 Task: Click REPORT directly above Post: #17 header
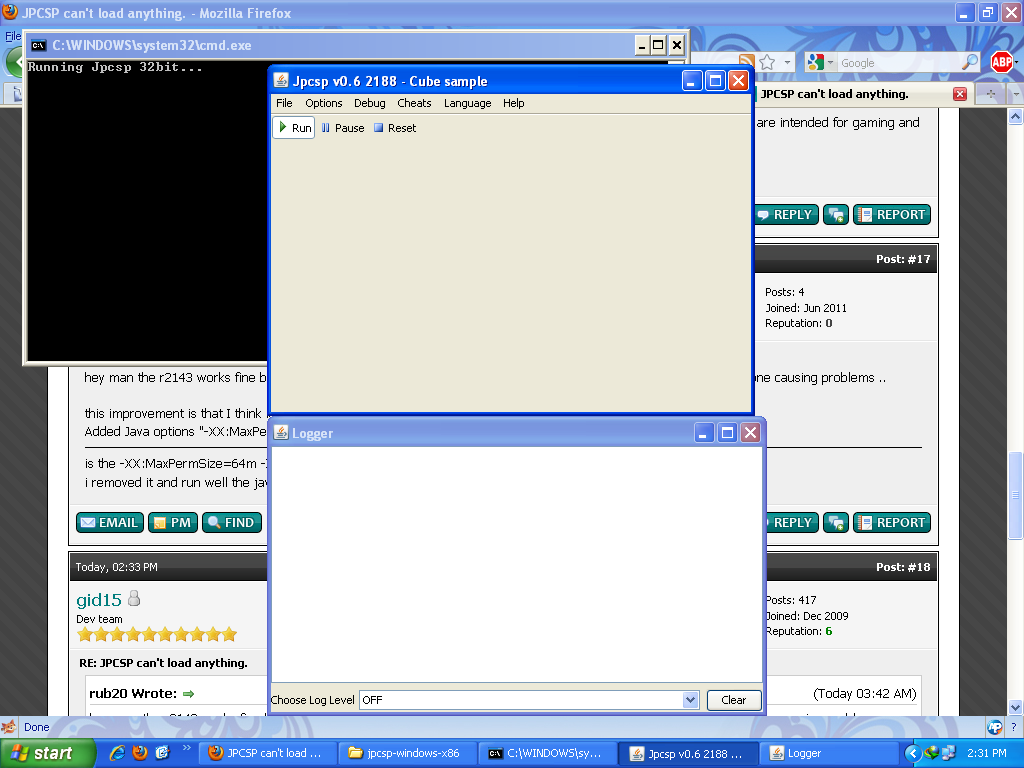point(891,214)
